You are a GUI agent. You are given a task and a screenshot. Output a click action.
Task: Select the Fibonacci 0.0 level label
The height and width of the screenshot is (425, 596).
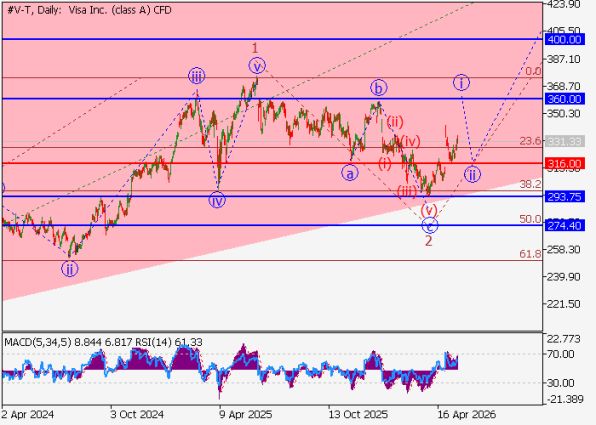[x=533, y=71]
